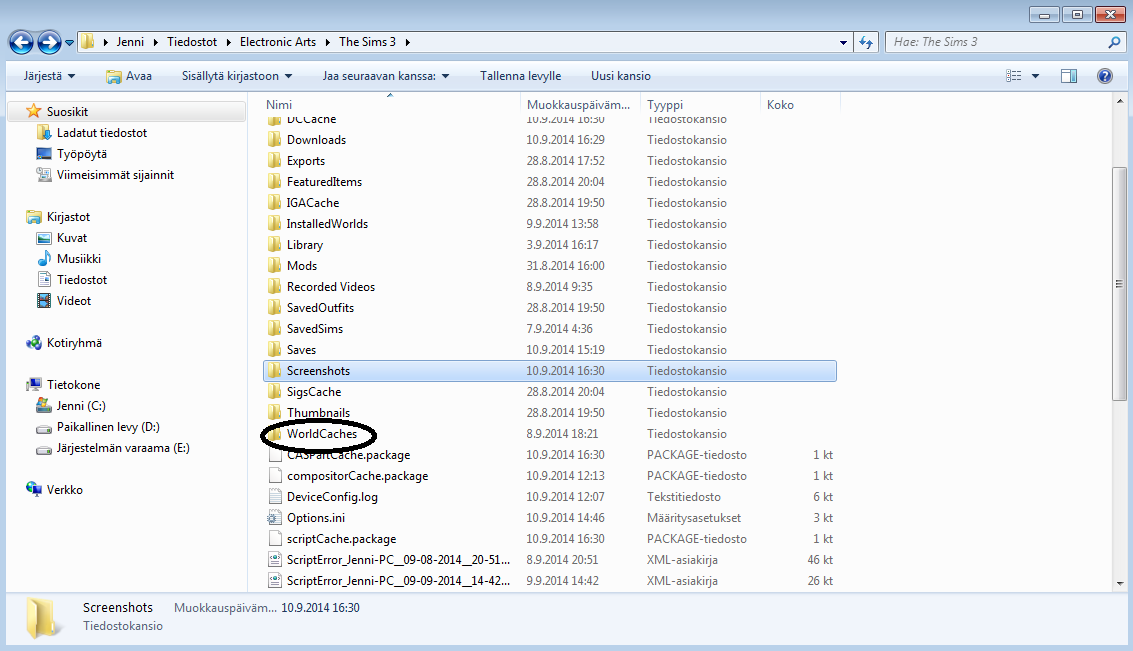
Task: Open Paikallinen levy (D:) drive
Action: tap(108, 426)
